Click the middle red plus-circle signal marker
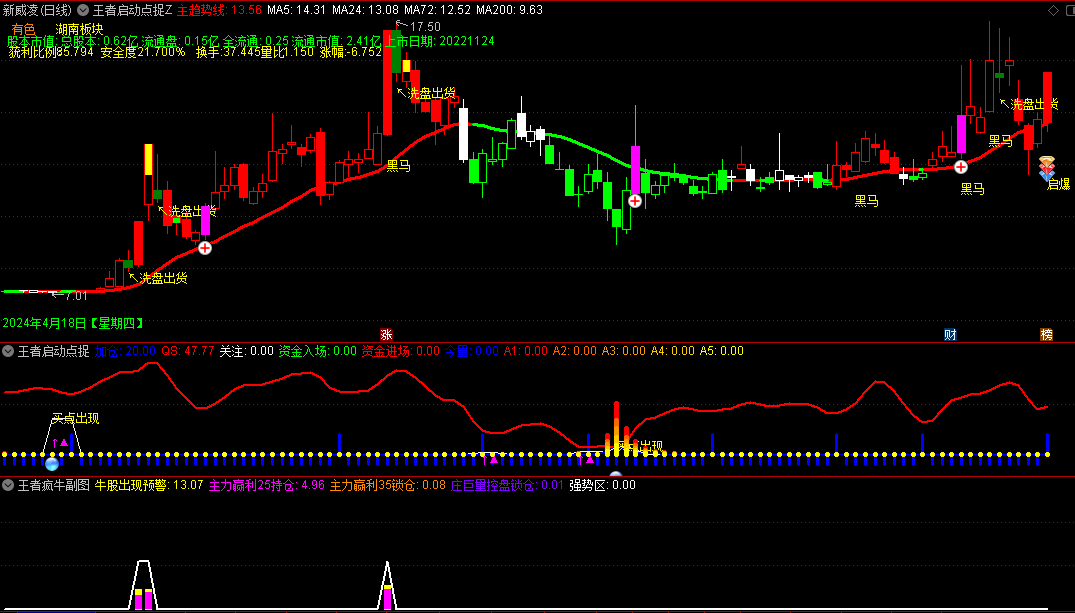Viewport: 1075px width, 613px height. [635, 201]
